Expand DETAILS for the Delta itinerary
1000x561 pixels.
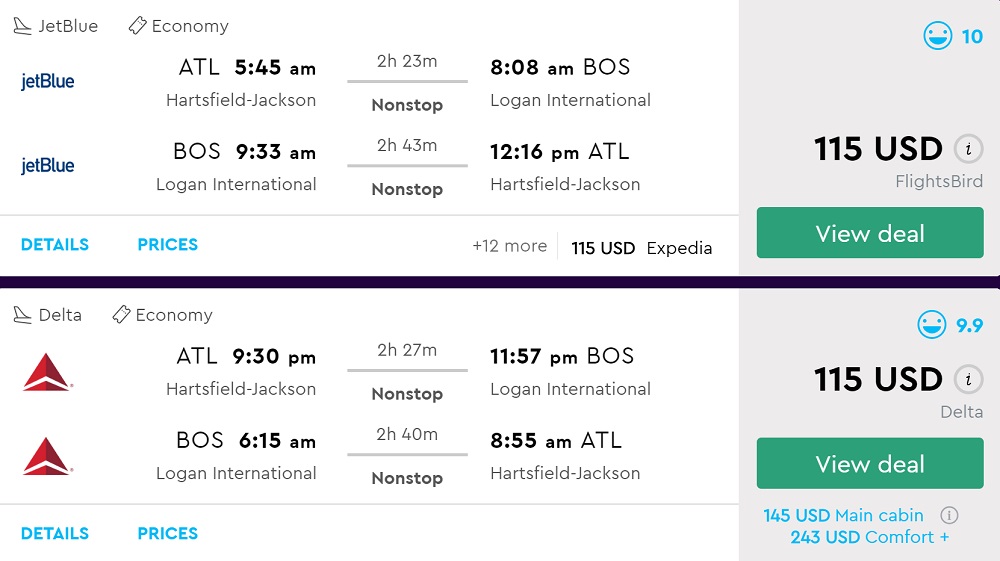tap(55, 533)
